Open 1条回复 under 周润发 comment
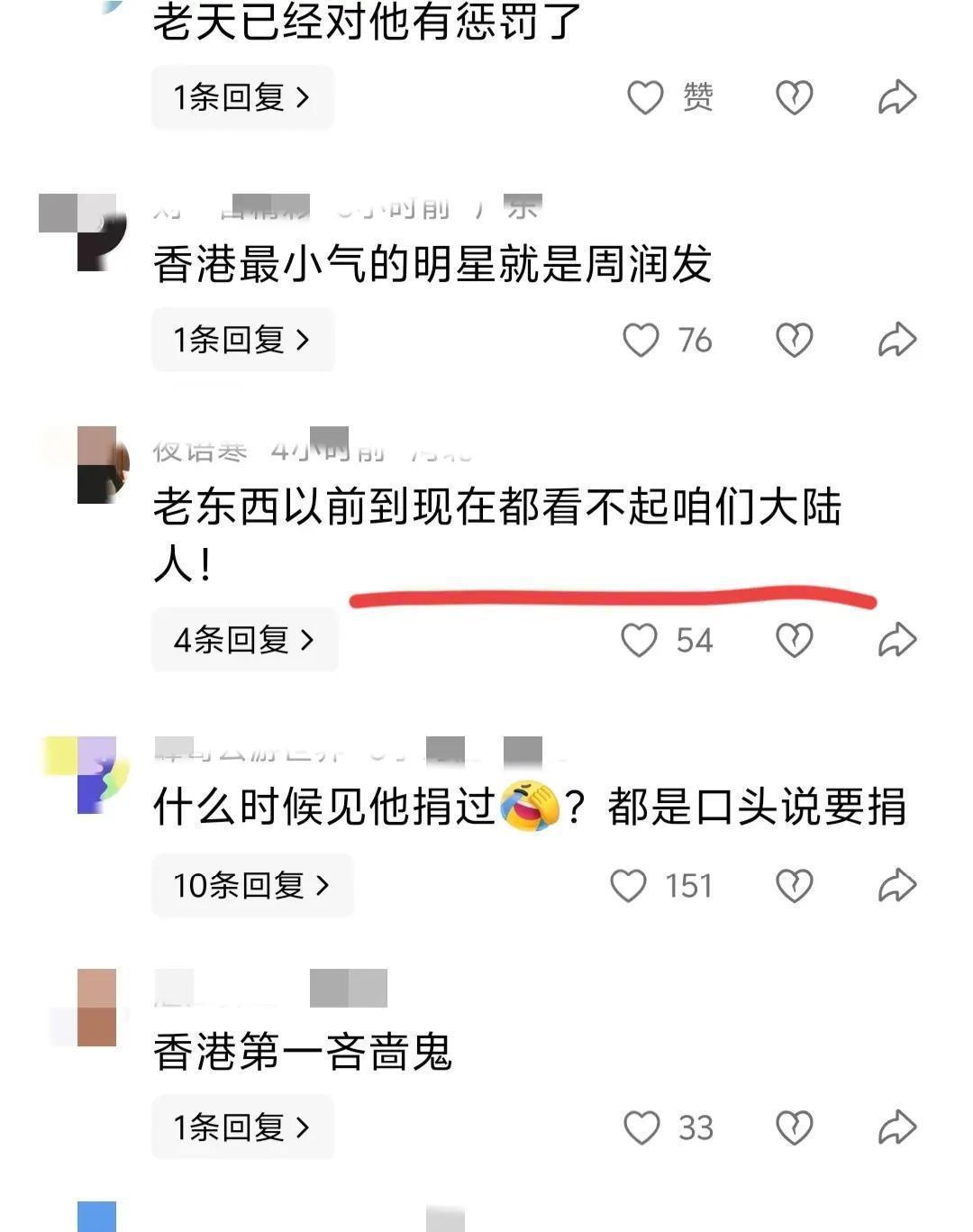This screenshot has width=973, height=1232. (x=242, y=340)
